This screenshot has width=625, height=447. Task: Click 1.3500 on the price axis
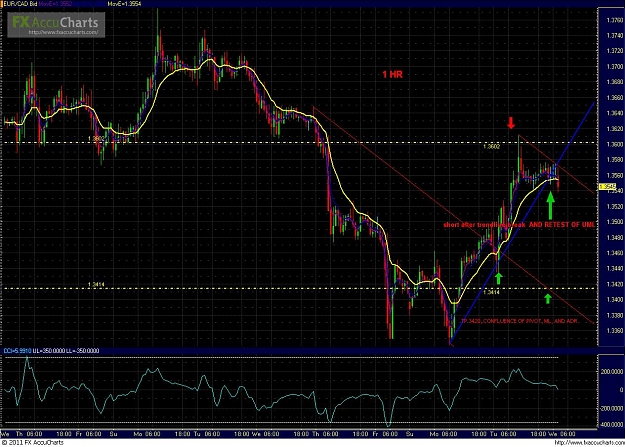click(x=614, y=222)
